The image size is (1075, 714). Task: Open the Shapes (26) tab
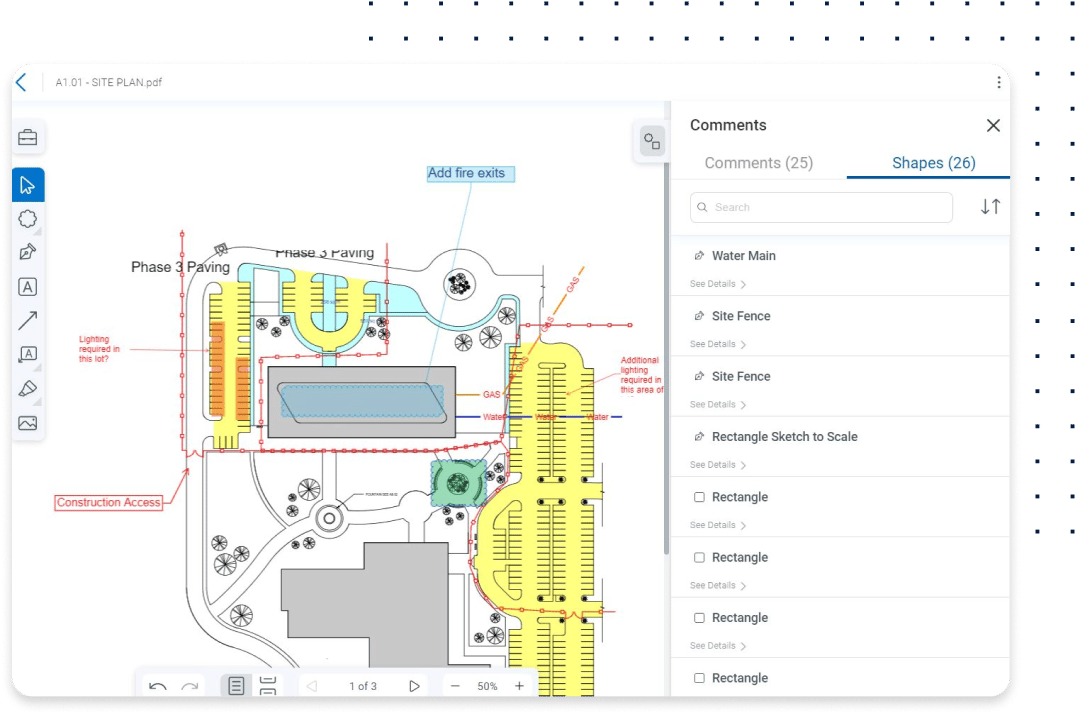point(933,163)
